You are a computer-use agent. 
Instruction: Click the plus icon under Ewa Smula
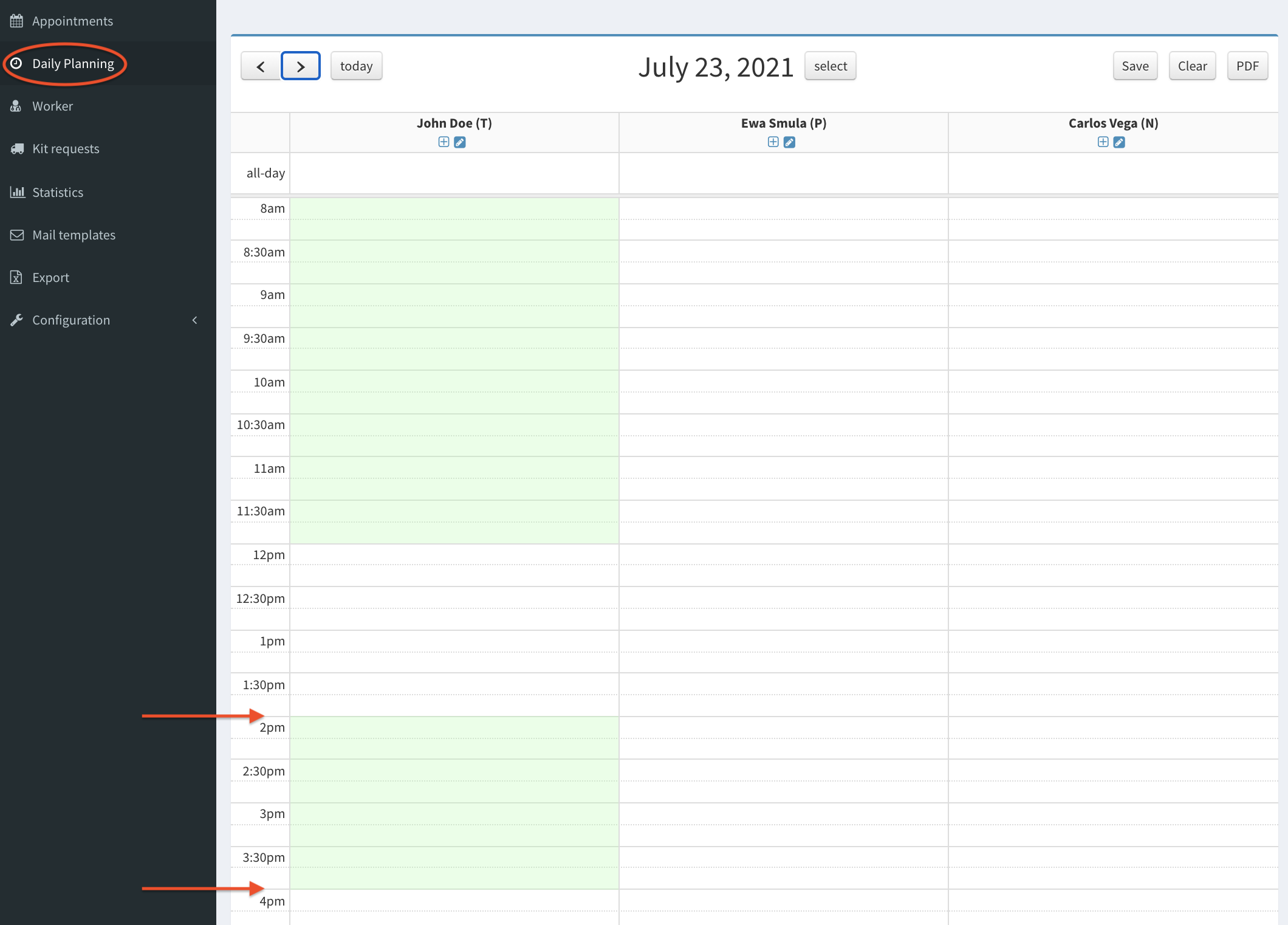coord(773,142)
